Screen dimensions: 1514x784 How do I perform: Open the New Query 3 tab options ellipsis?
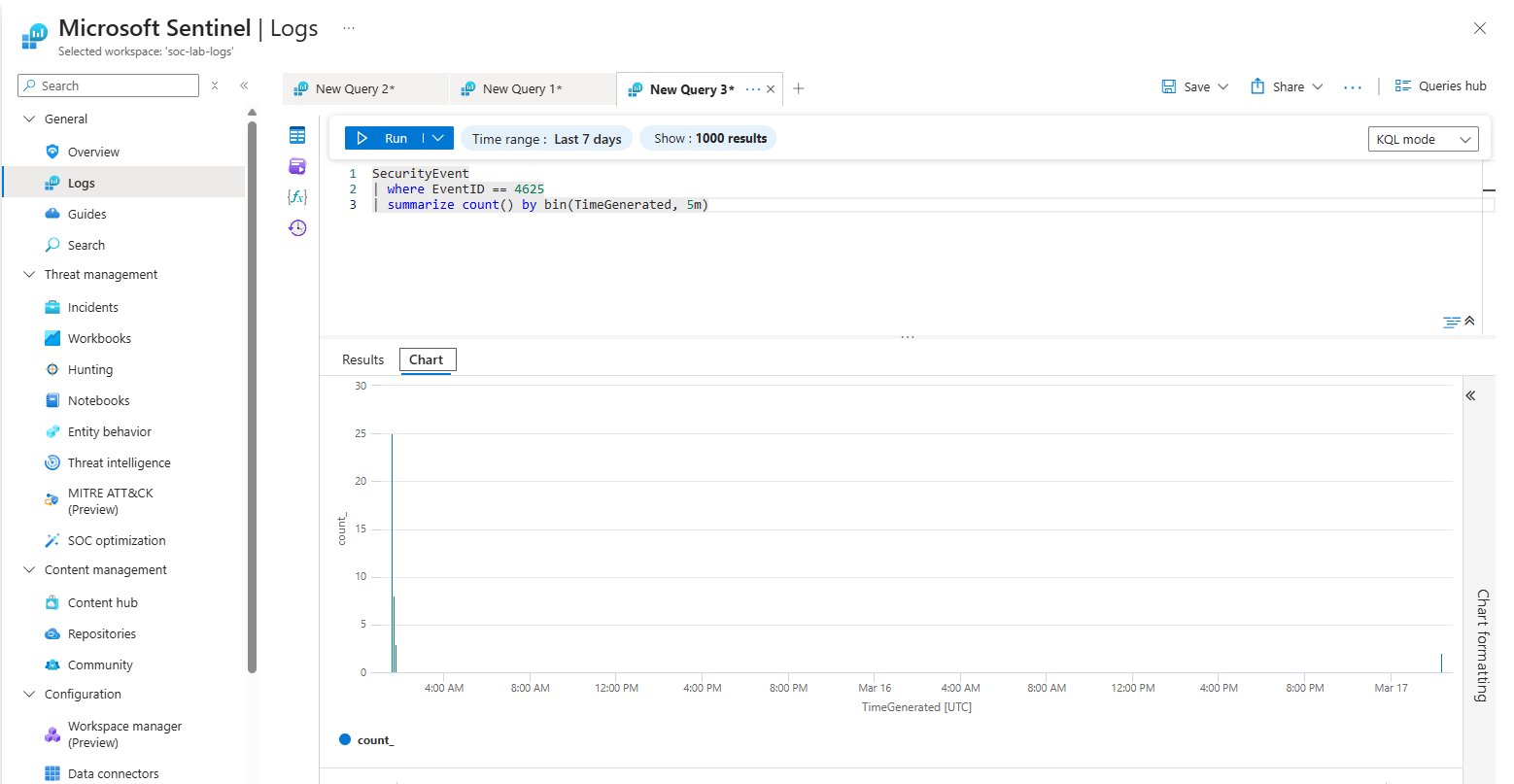pos(753,88)
